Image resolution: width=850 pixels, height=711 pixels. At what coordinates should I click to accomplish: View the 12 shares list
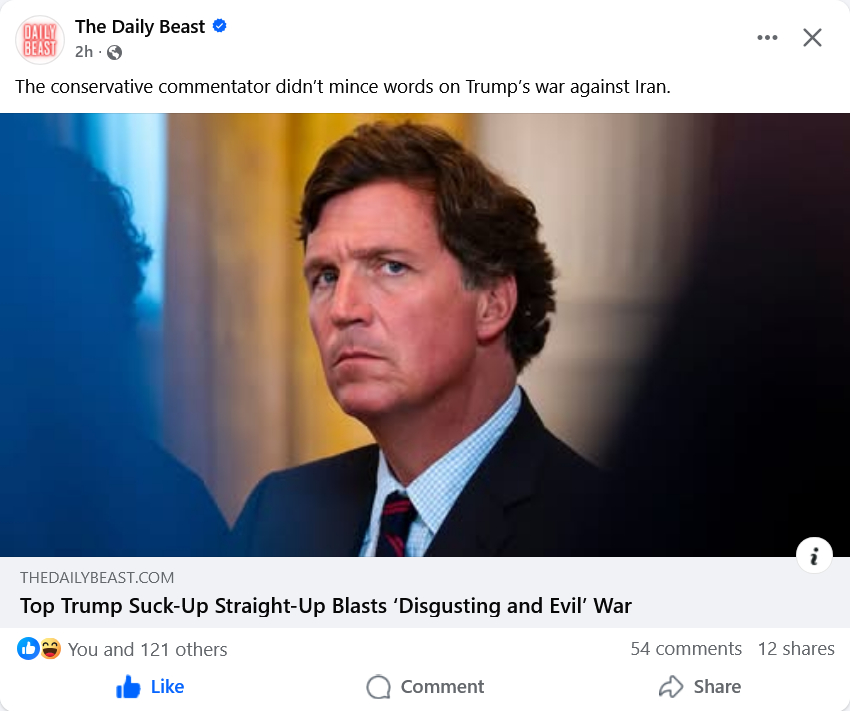(796, 649)
